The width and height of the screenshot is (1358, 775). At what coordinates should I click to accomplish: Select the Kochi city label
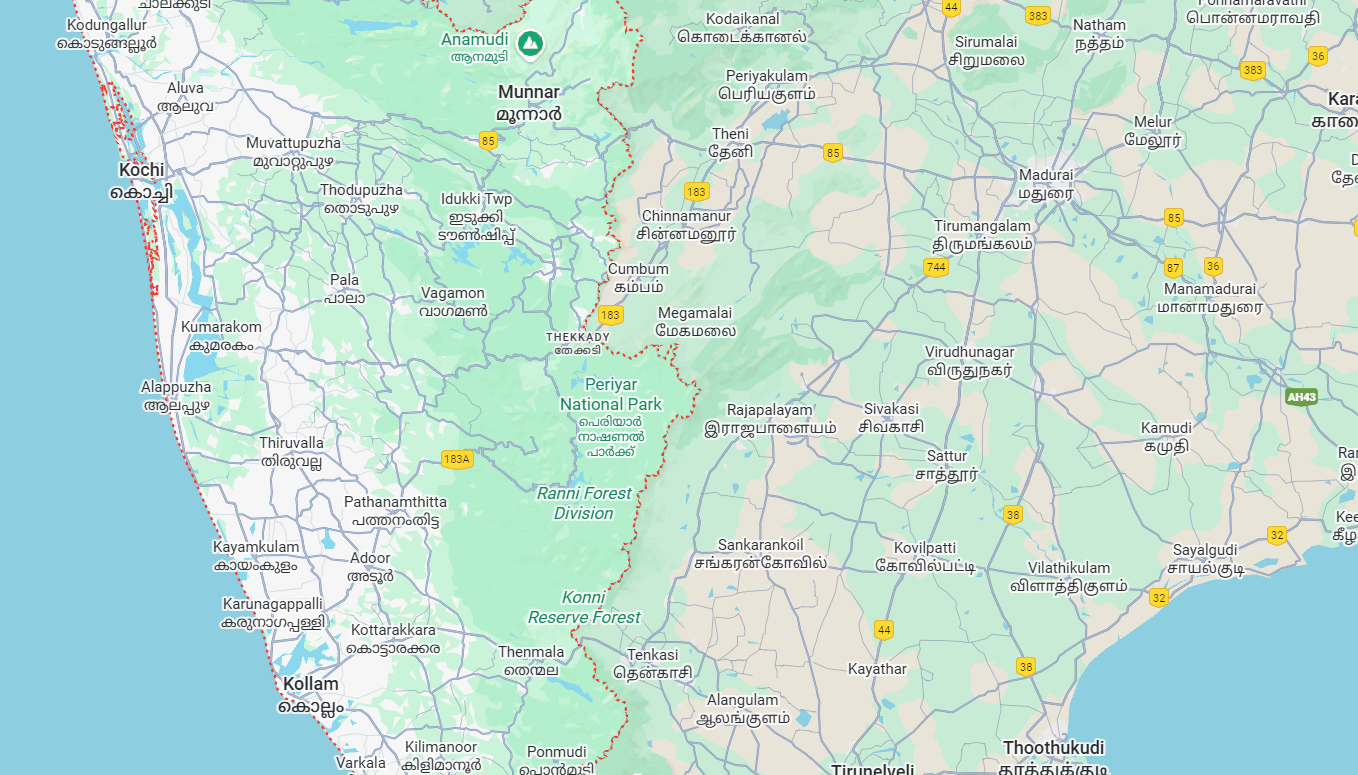pyautogui.click(x=141, y=181)
